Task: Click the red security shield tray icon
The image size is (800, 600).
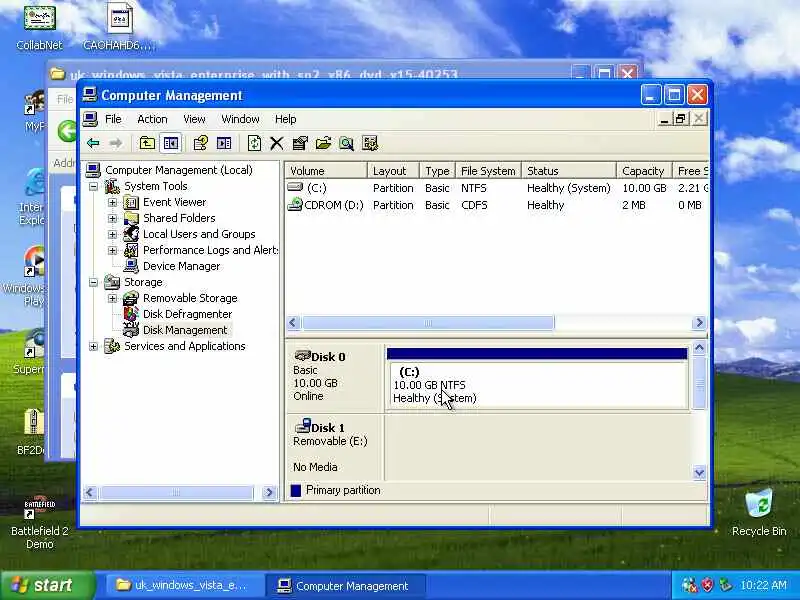Action: (707, 585)
